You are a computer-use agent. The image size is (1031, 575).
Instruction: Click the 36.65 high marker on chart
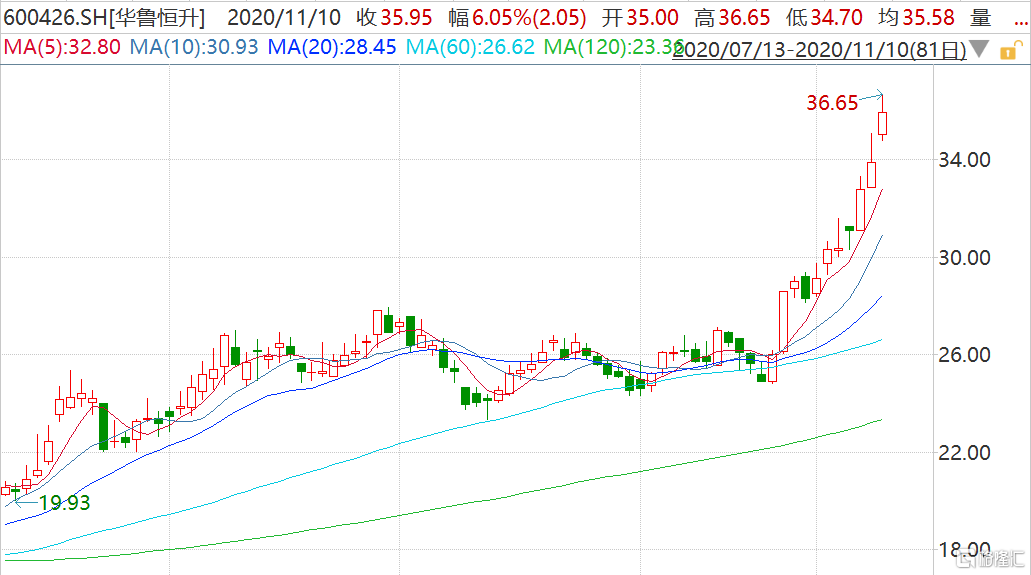(x=832, y=103)
